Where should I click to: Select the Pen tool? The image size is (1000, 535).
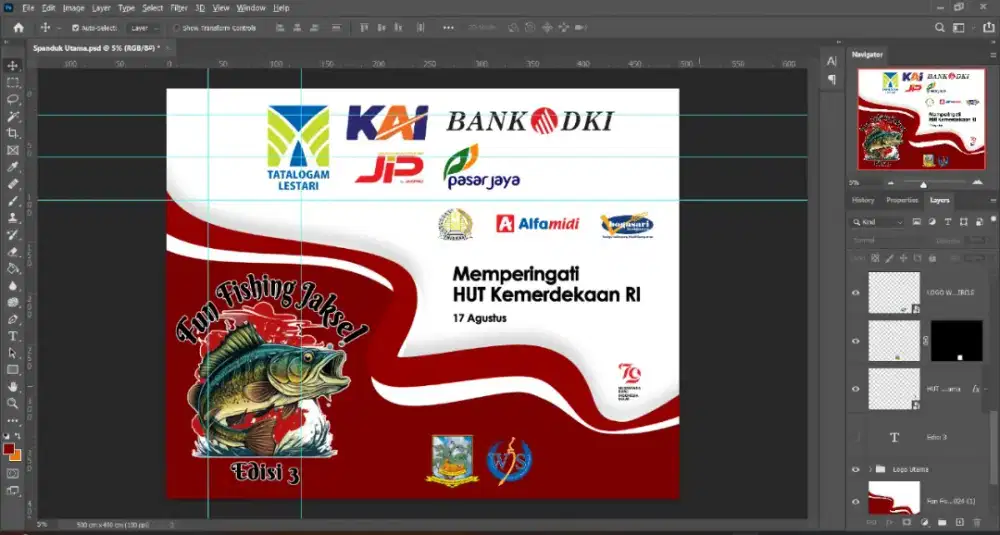coord(12,319)
